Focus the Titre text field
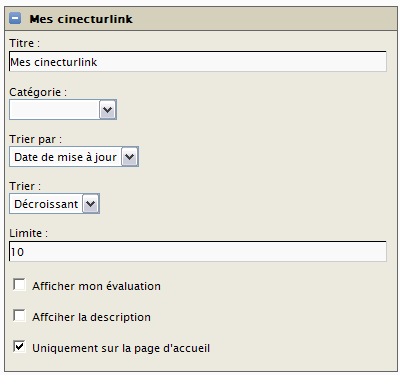Screen dimensions: 400x375 198,62
